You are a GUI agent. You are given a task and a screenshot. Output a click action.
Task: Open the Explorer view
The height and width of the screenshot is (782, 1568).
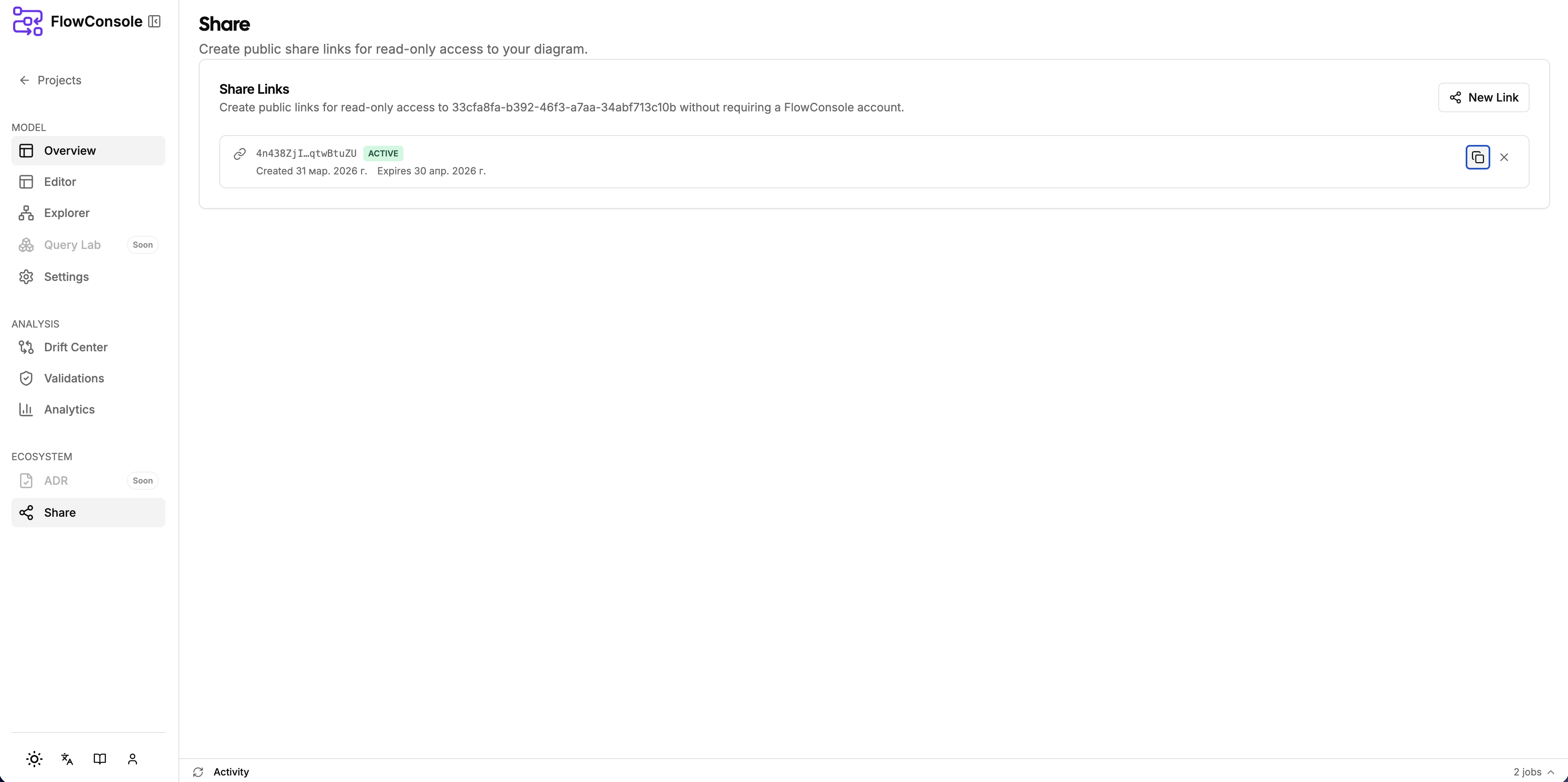coord(66,212)
